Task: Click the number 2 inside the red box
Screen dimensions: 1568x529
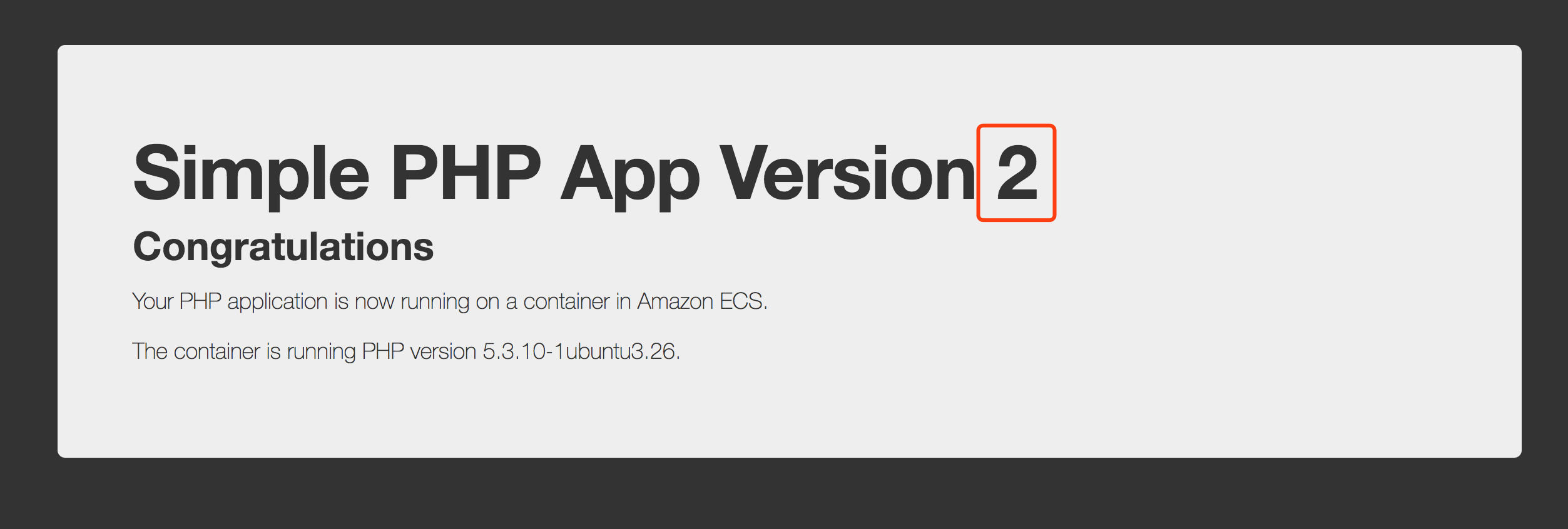Action: [x=1017, y=173]
